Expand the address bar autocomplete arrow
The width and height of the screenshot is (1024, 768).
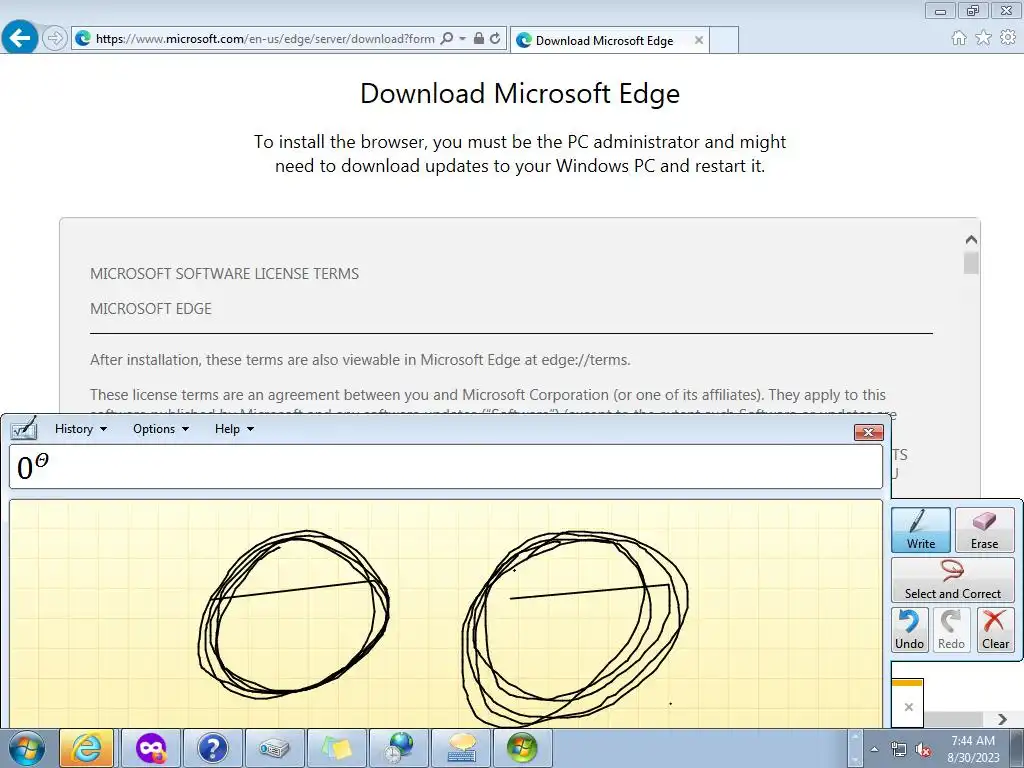click(462, 39)
